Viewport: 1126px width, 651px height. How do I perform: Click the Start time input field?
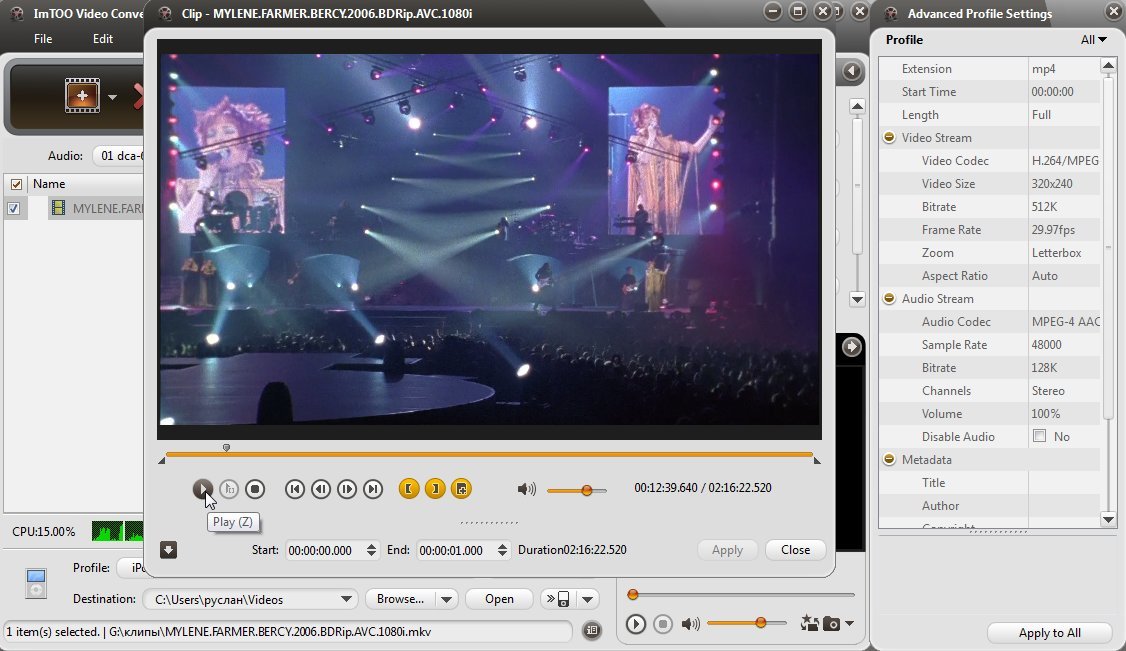click(x=325, y=551)
